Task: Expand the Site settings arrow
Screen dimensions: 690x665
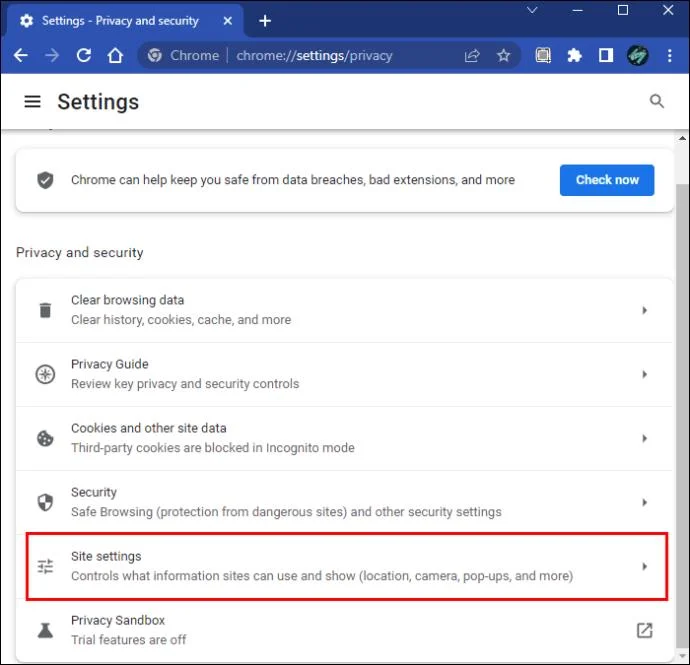Action: pos(644,566)
